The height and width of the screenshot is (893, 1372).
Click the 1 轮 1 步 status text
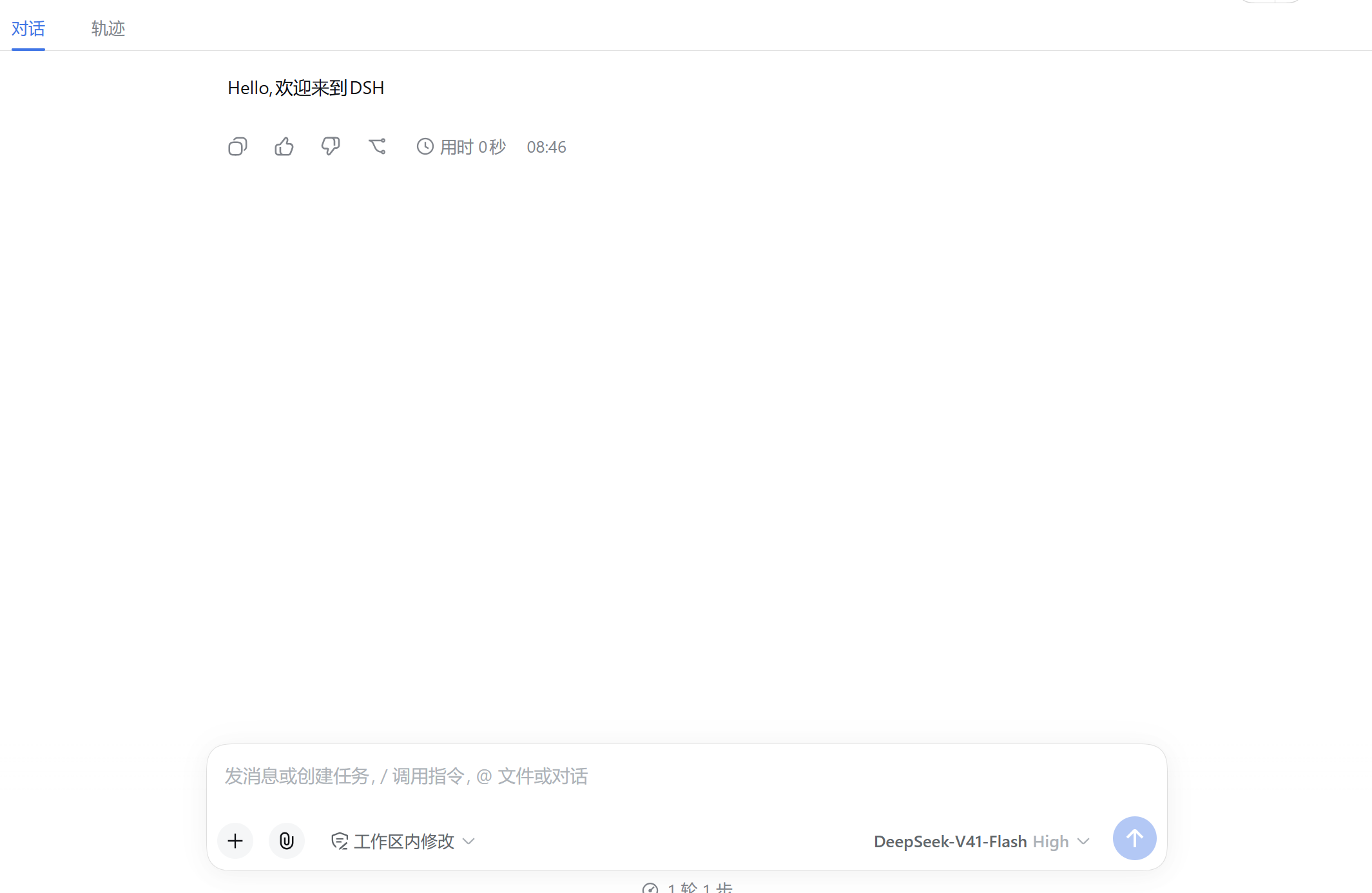(700, 887)
